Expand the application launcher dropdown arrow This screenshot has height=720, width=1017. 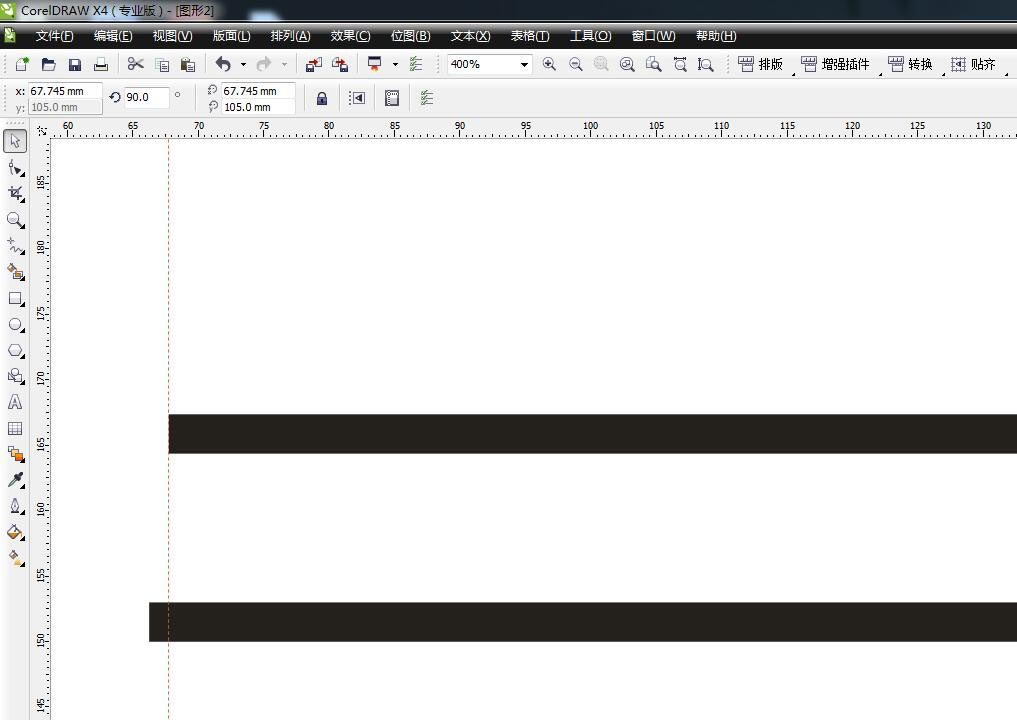395,64
